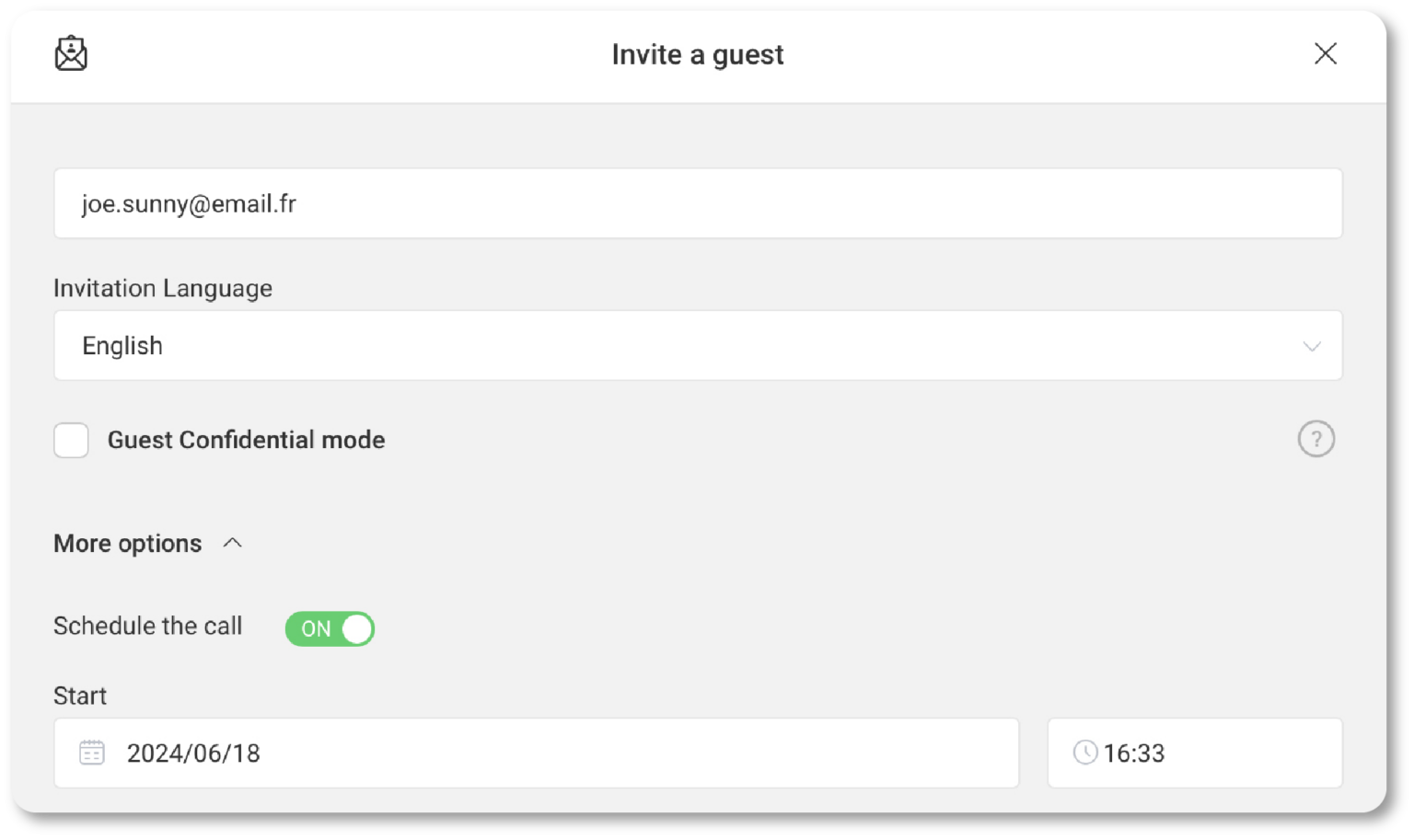Image resolution: width=1414 pixels, height=840 pixels.
Task: Turn off Schedule the call toggle
Action: (330, 629)
